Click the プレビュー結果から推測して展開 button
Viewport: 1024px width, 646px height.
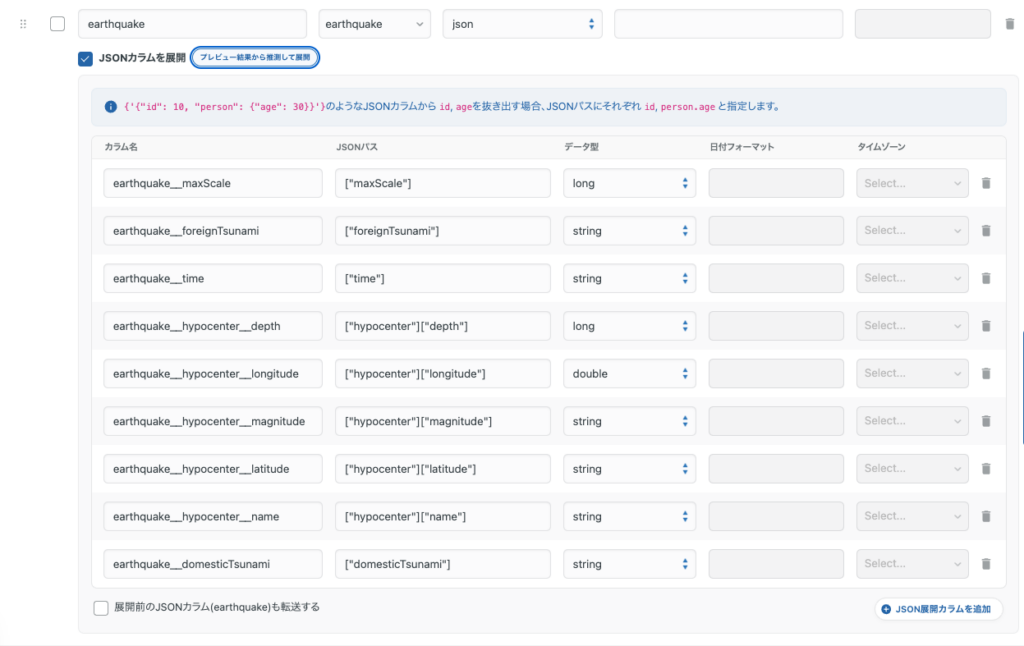(x=255, y=58)
